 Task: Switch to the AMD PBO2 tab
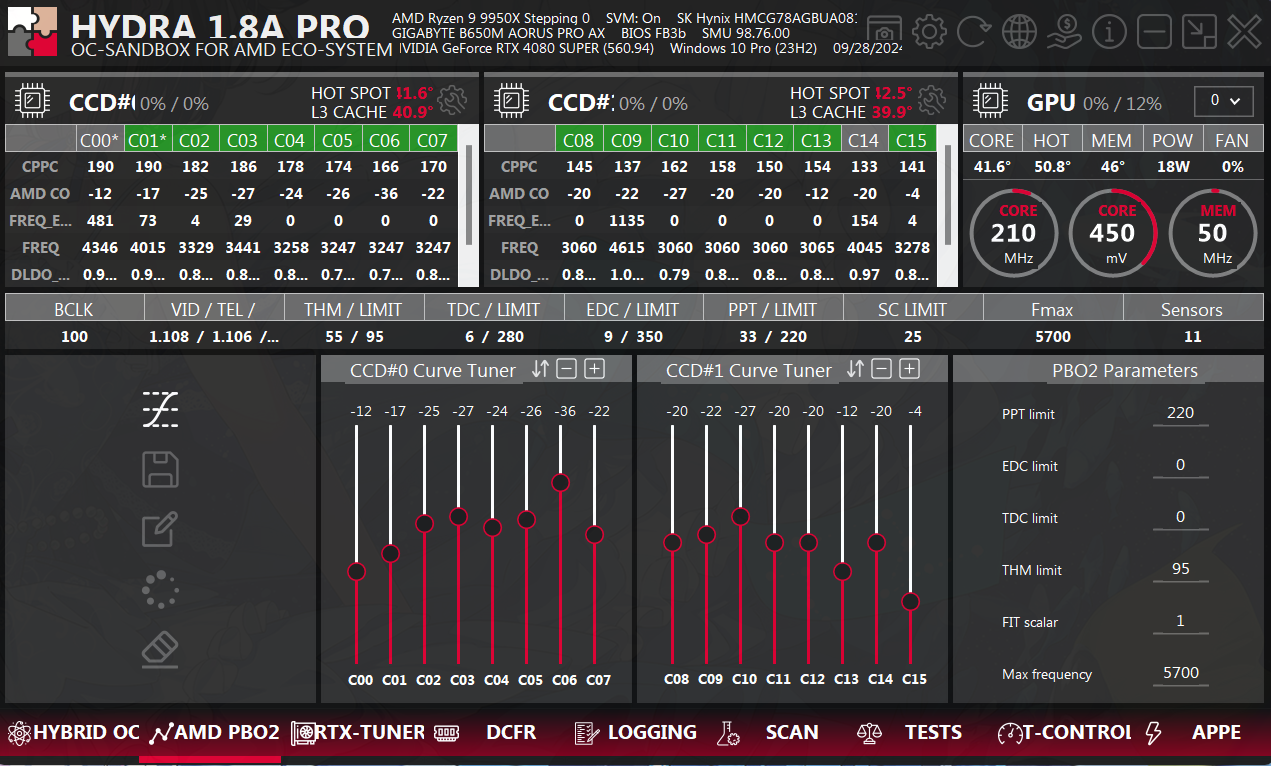point(214,732)
